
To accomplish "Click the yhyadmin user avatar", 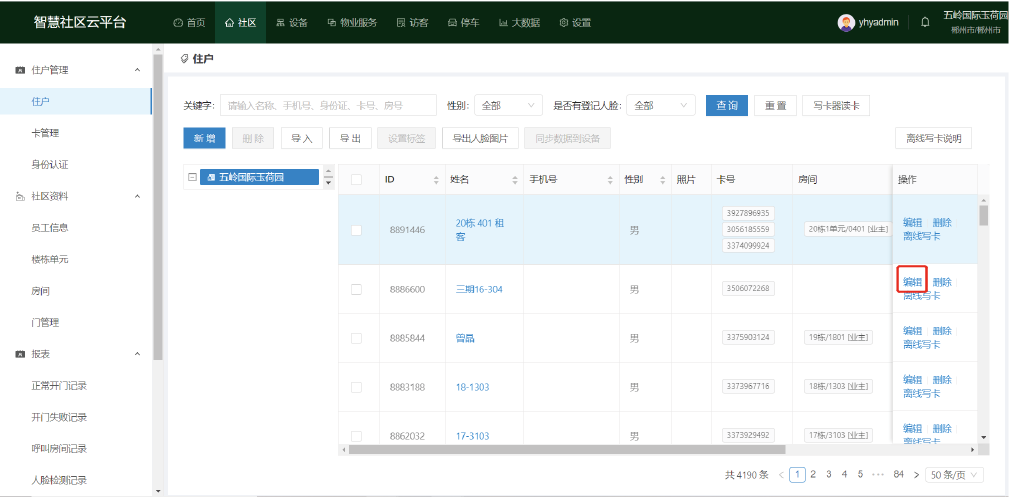I will click(x=846, y=22).
